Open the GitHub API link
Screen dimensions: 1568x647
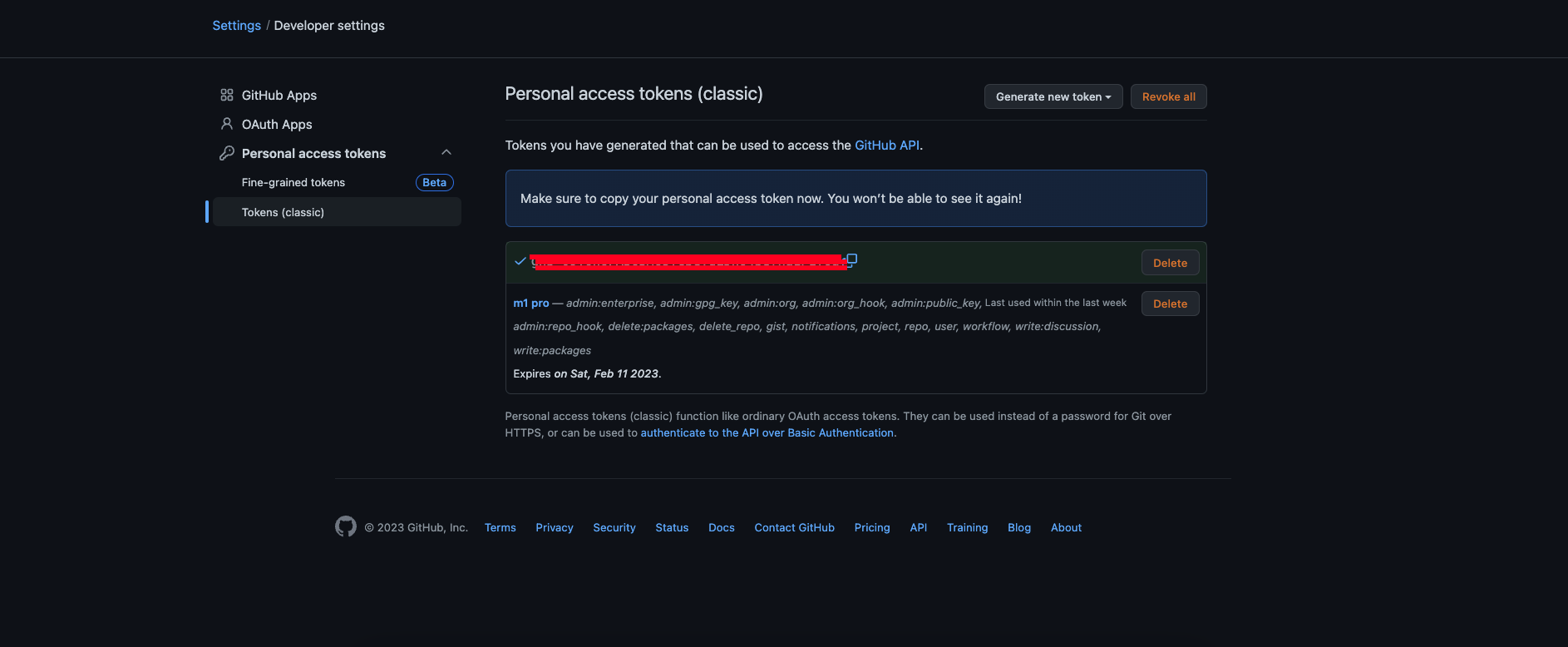click(887, 145)
